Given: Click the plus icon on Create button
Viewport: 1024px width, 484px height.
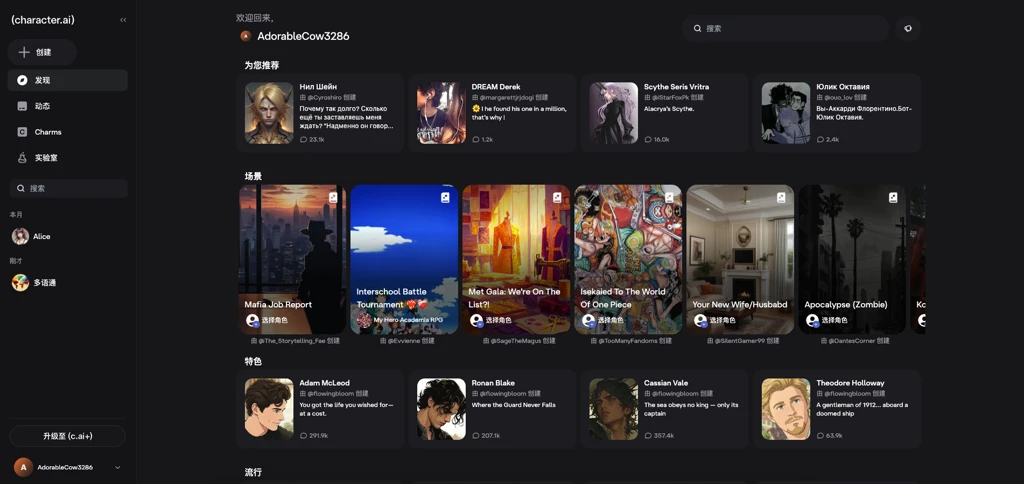Looking at the screenshot, I should 24,52.
